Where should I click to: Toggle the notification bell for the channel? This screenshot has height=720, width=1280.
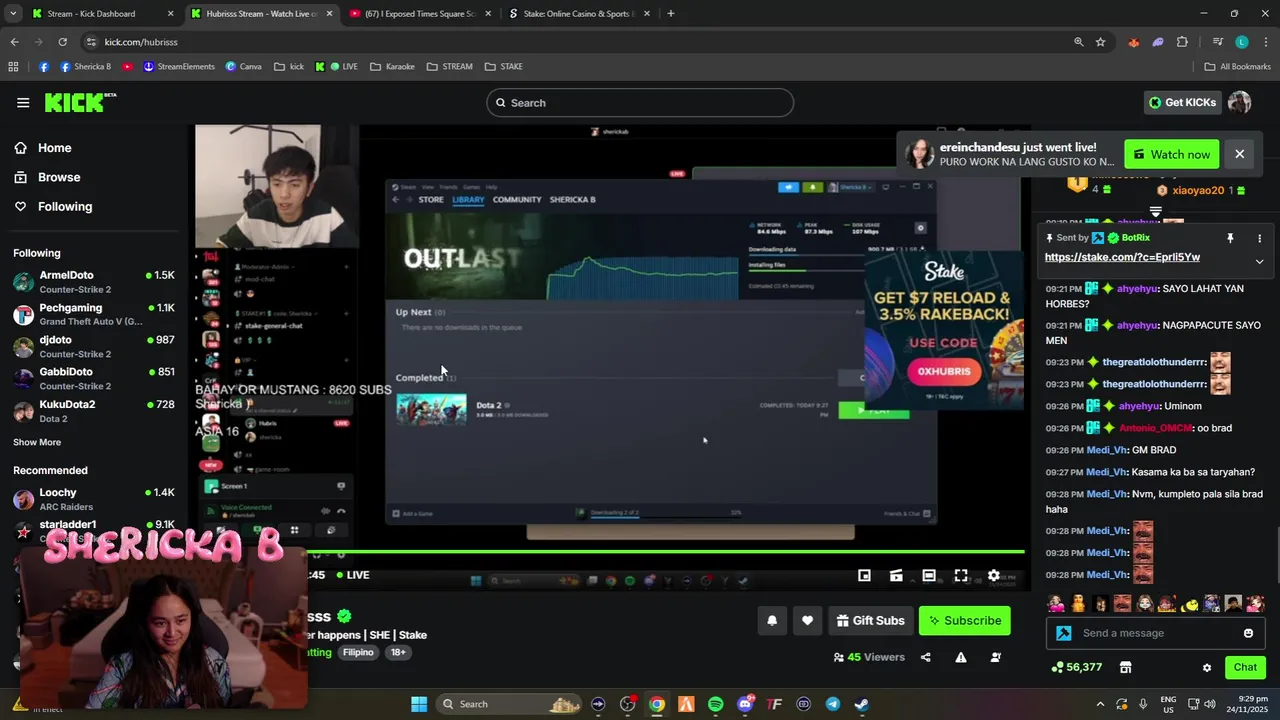point(772,621)
